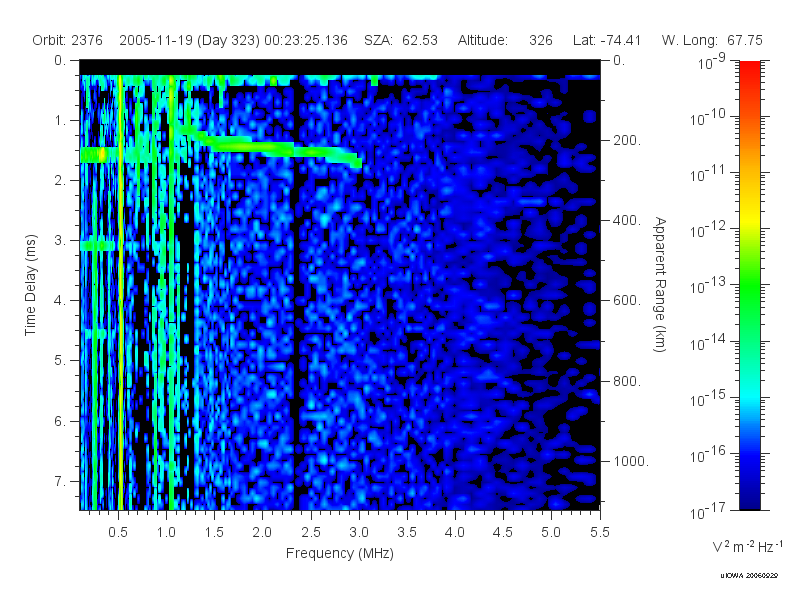Click the Frequency (MHz) axis title

pos(340,553)
